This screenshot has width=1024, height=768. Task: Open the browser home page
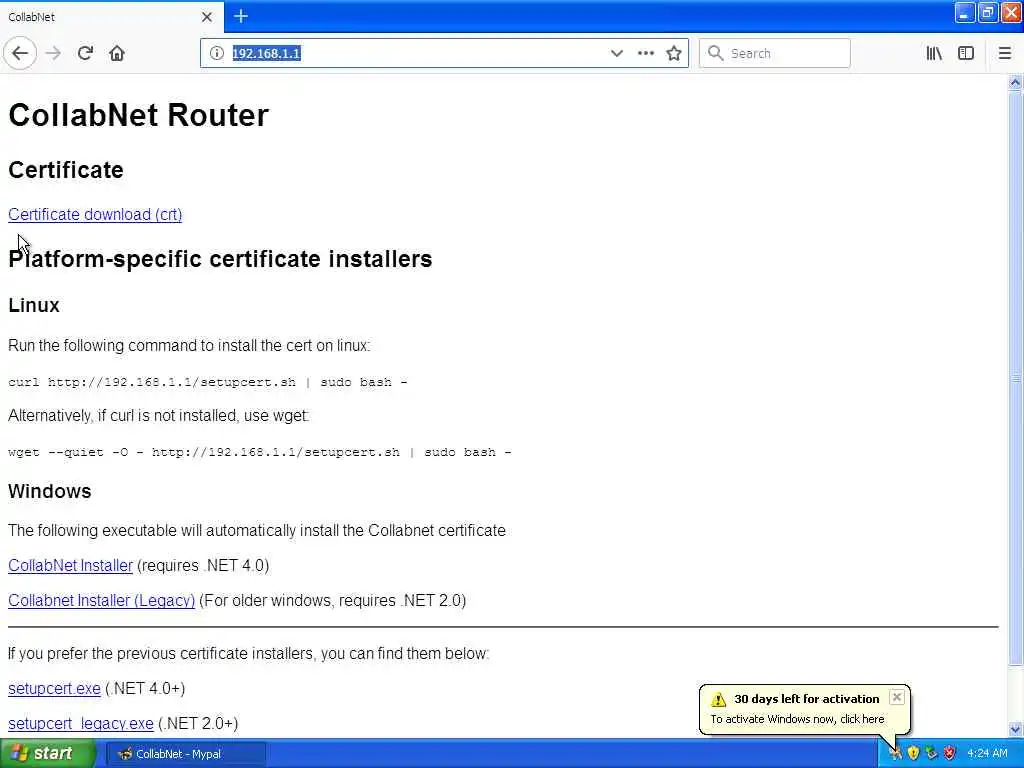117,53
